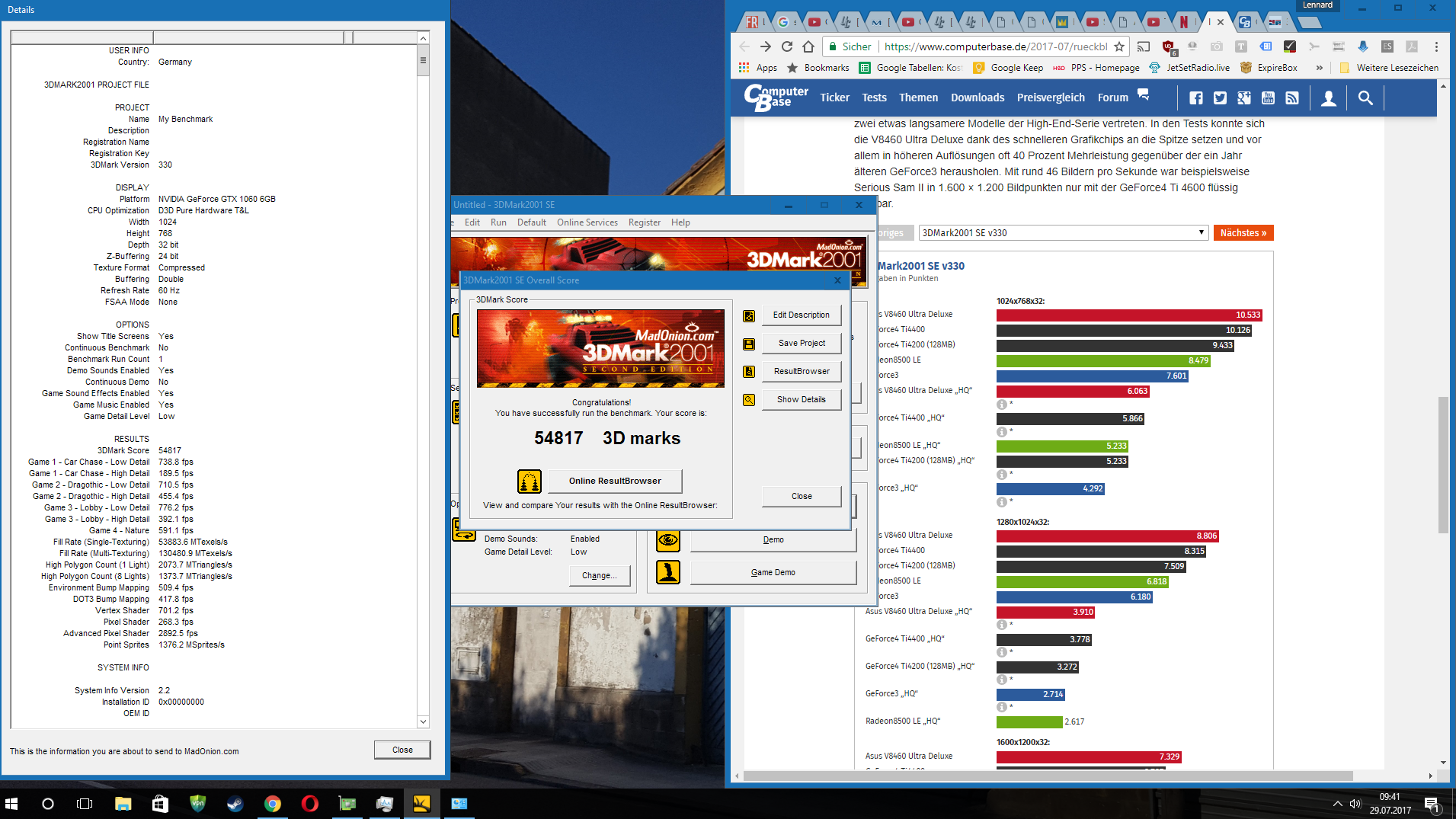The height and width of the screenshot is (819, 1456).
Task: Open the Online Services menu
Action: (587, 222)
